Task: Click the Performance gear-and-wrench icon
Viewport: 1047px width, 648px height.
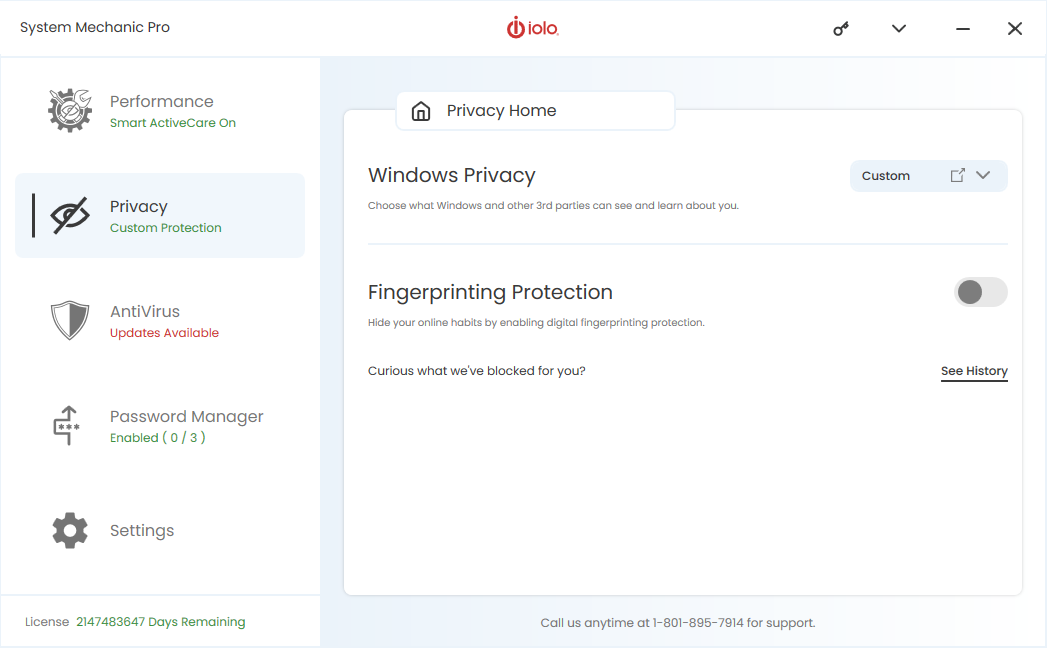Action: (x=70, y=110)
